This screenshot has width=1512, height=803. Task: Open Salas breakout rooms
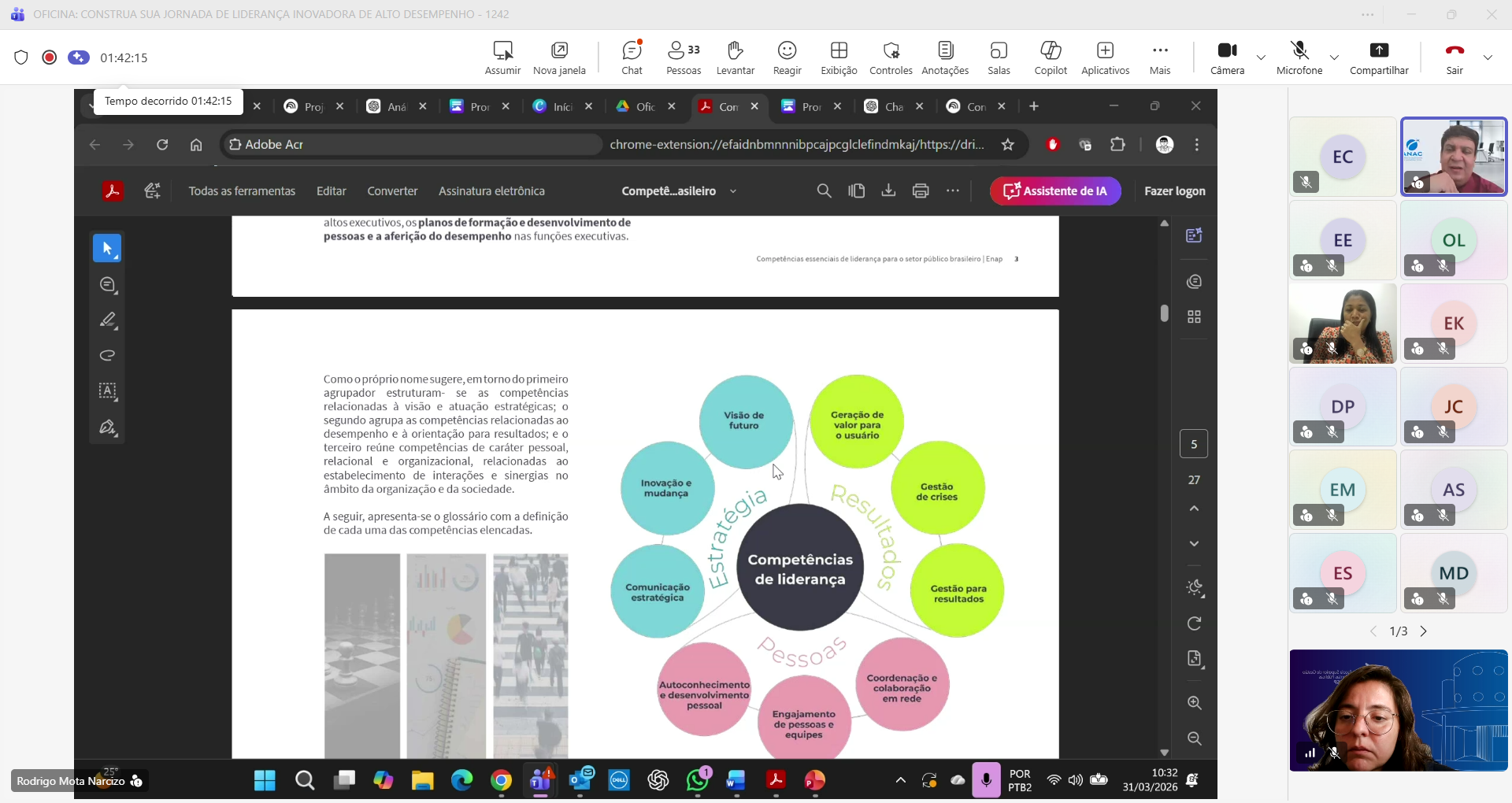[999, 57]
